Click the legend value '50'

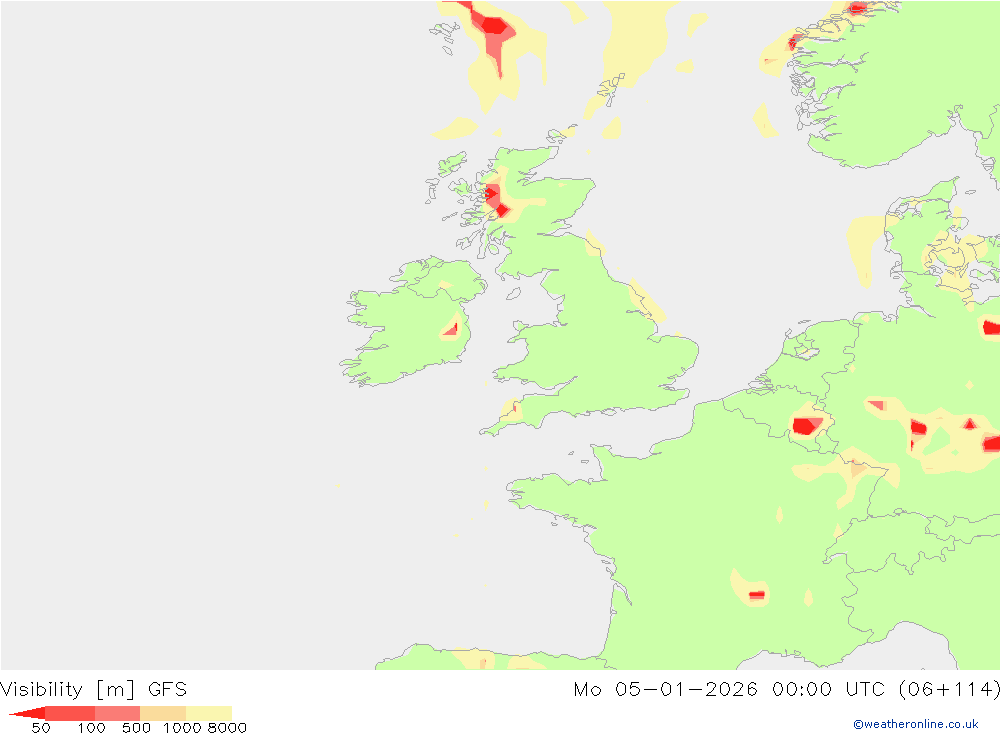(41, 728)
